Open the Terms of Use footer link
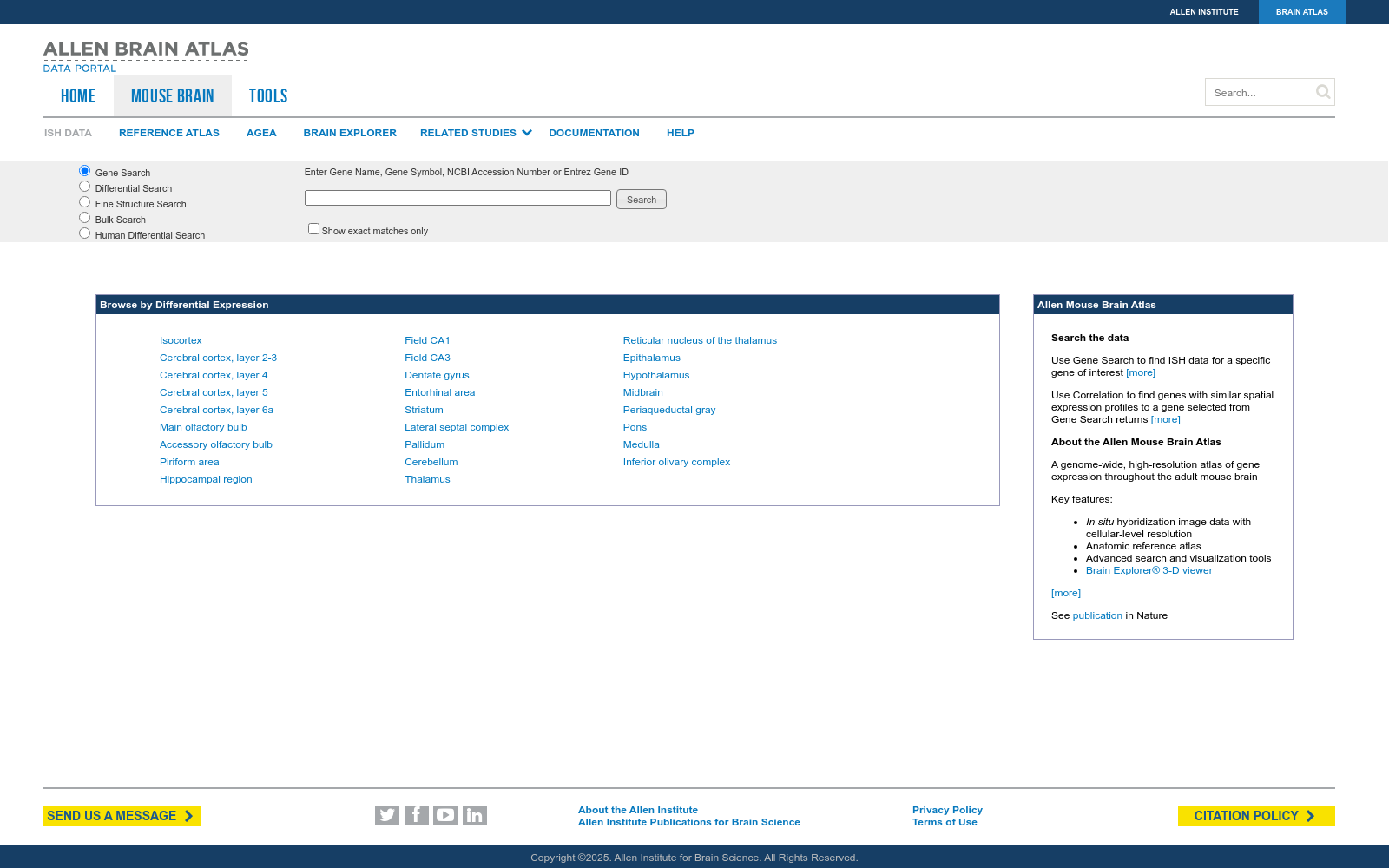The image size is (1389, 868). coord(945,822)
